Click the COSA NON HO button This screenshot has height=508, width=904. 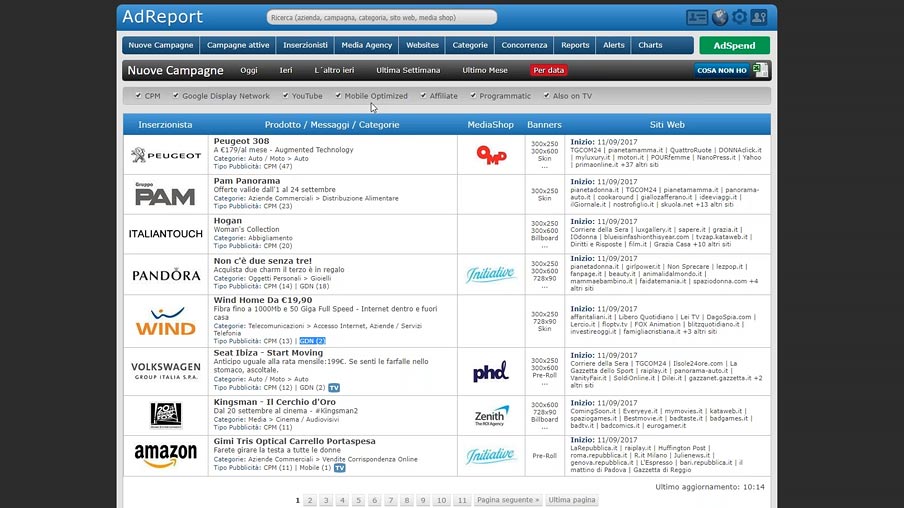tap(722, 70)
